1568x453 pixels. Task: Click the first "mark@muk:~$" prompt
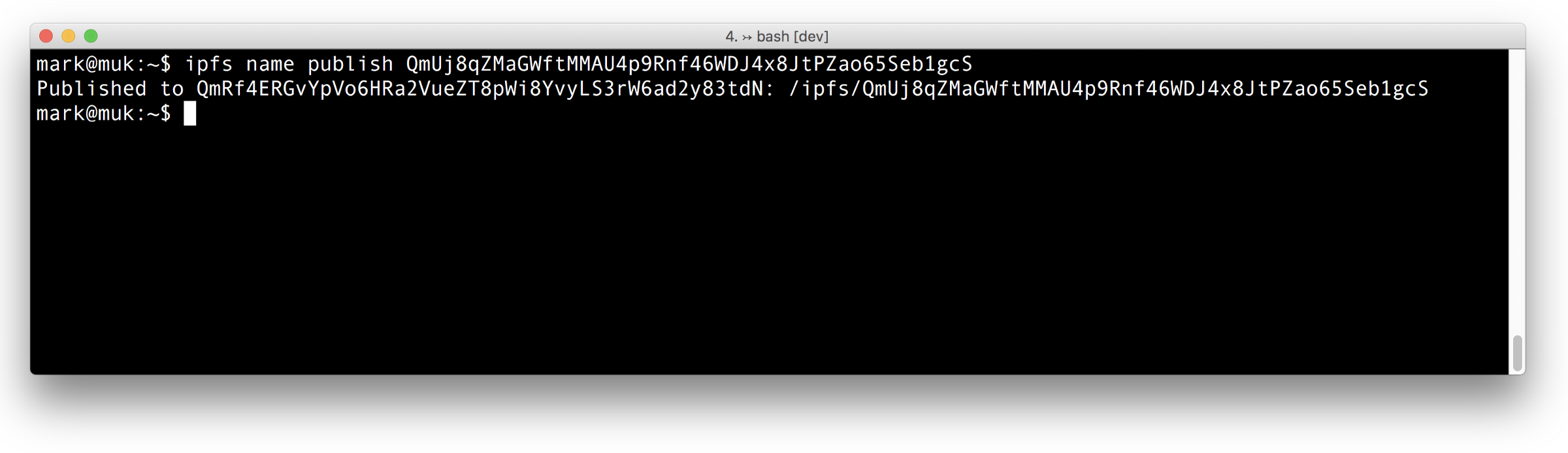pyautogui.click(x=104, y=64)
